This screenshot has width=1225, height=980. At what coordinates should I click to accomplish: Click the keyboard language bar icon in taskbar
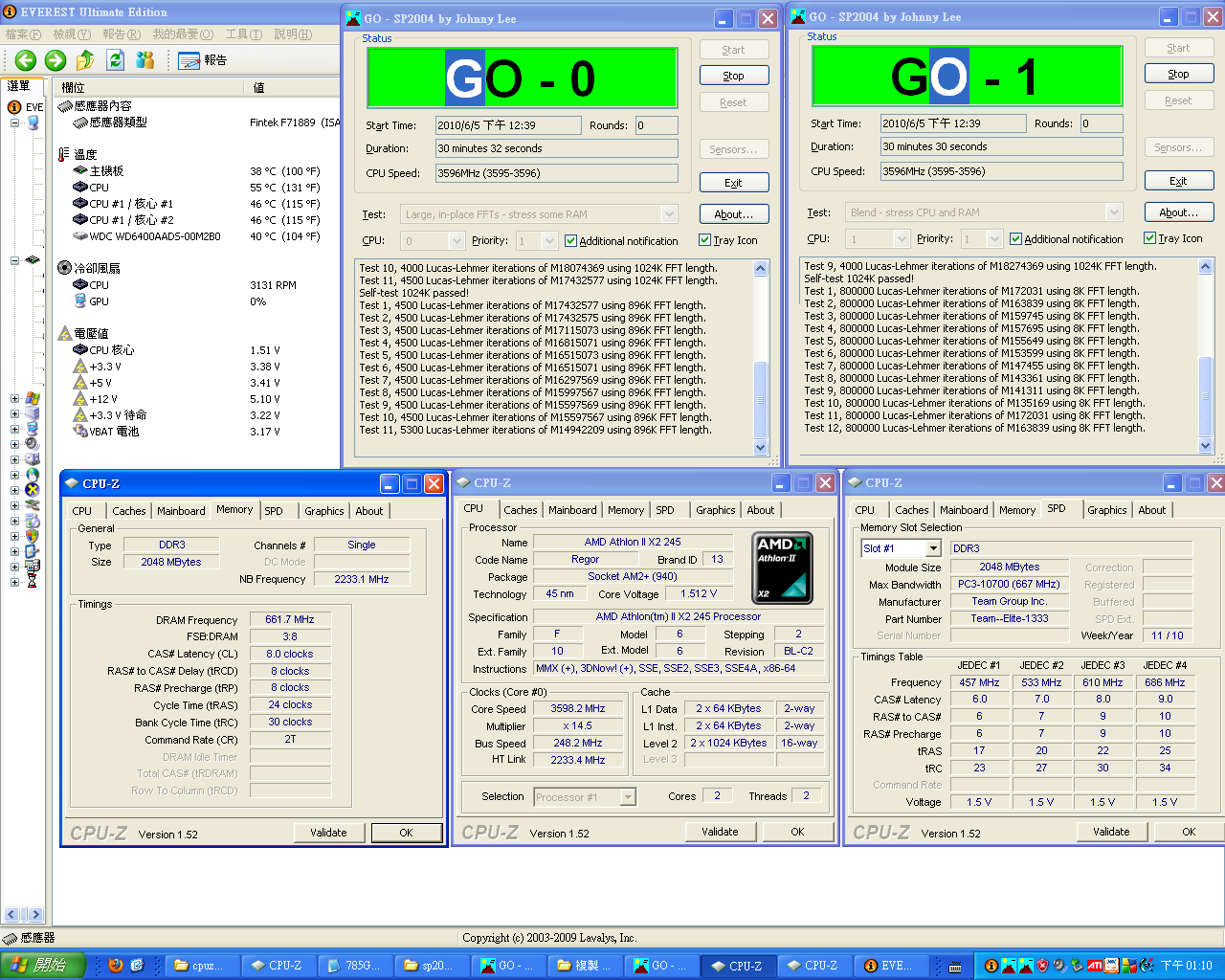[955, 966]
